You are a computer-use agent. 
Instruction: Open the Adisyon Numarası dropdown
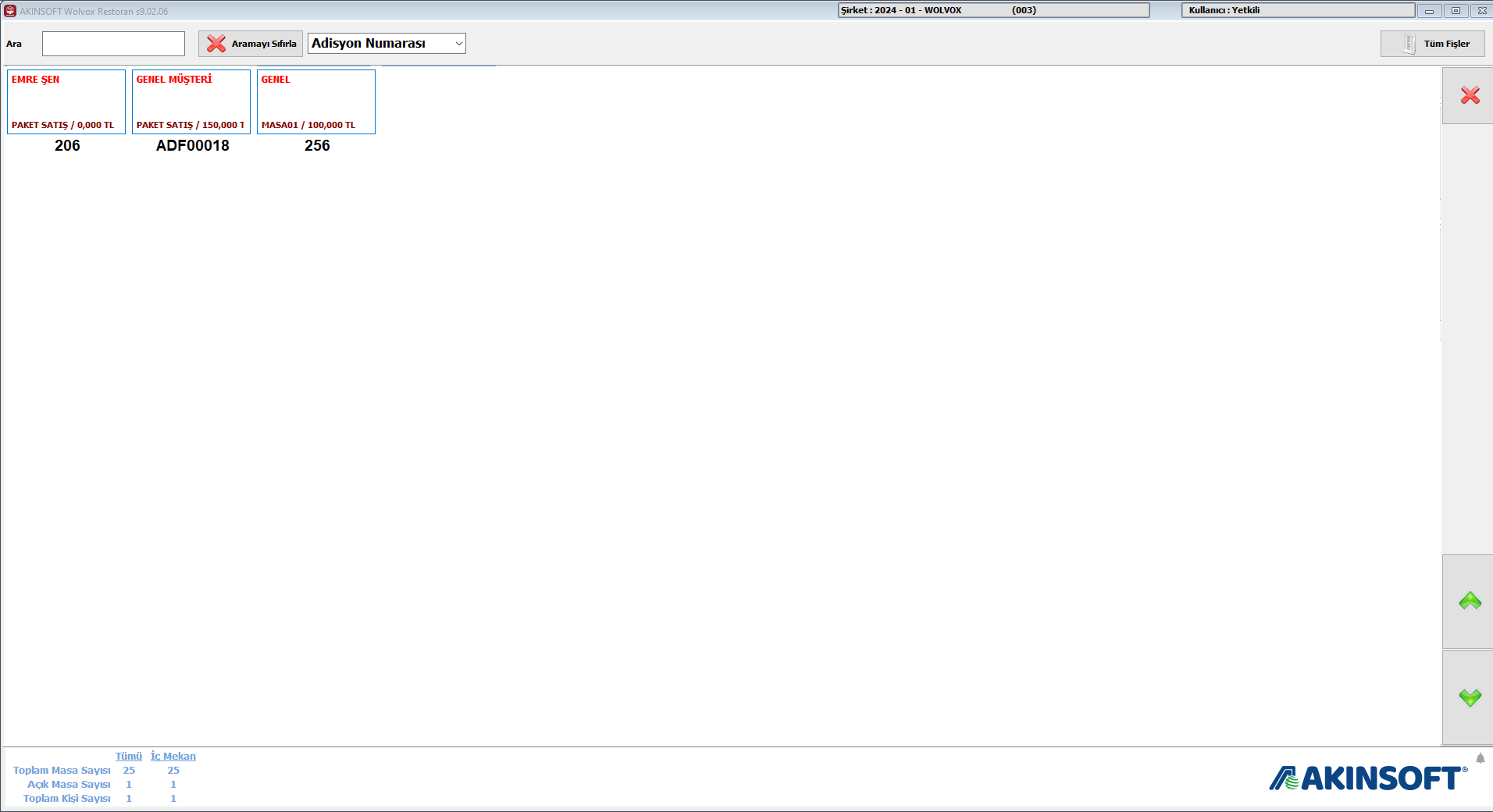tap(387, 44)
